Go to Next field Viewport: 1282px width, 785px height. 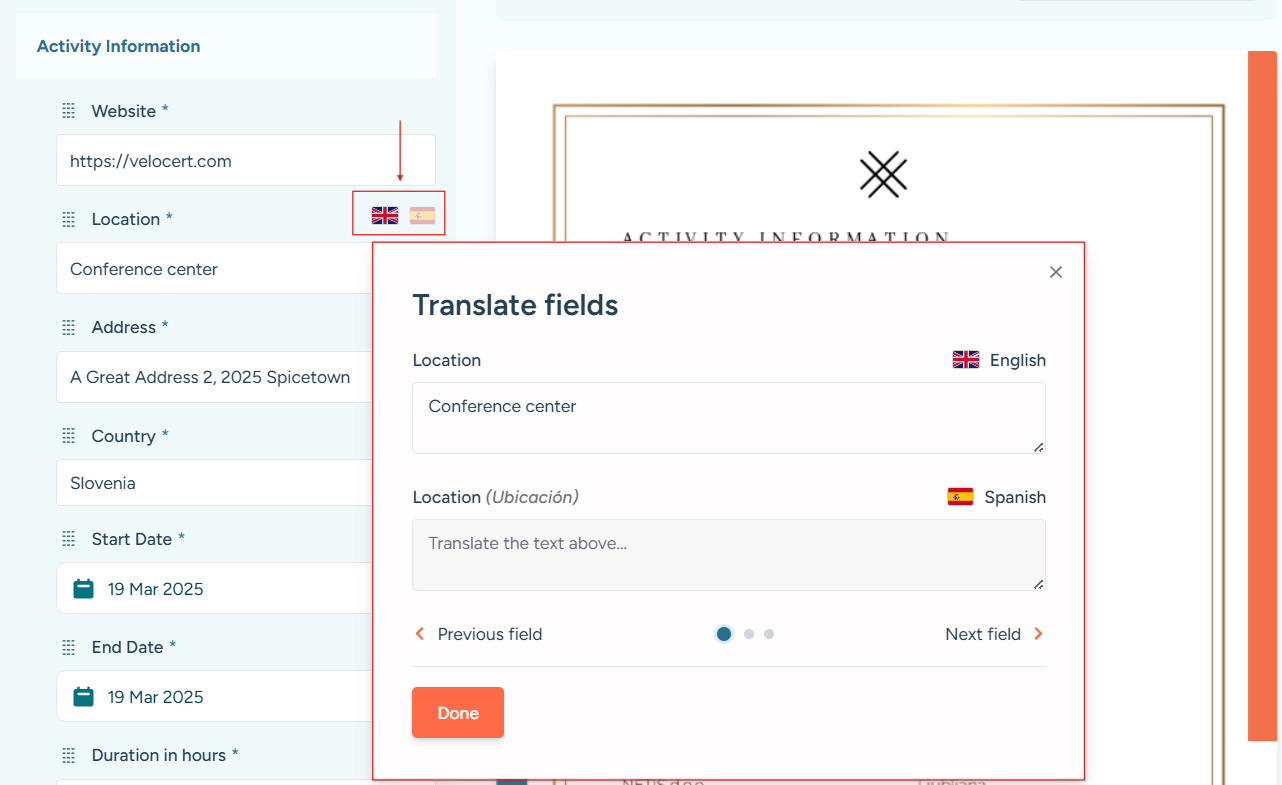[x=994, y=634]
